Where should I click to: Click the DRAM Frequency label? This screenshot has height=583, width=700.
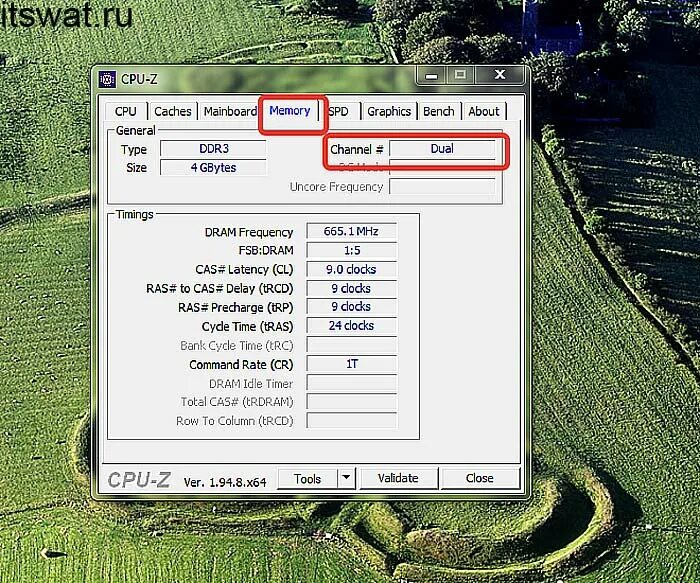click(249, 232)
